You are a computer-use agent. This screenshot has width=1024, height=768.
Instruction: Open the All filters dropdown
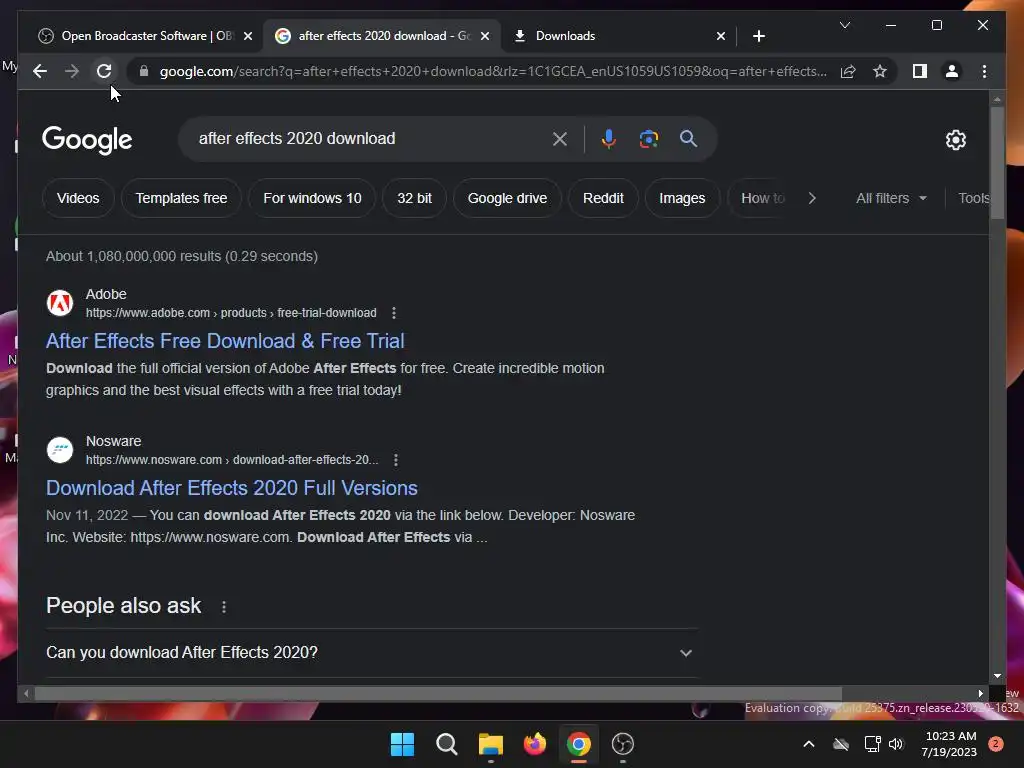[891, 198]
